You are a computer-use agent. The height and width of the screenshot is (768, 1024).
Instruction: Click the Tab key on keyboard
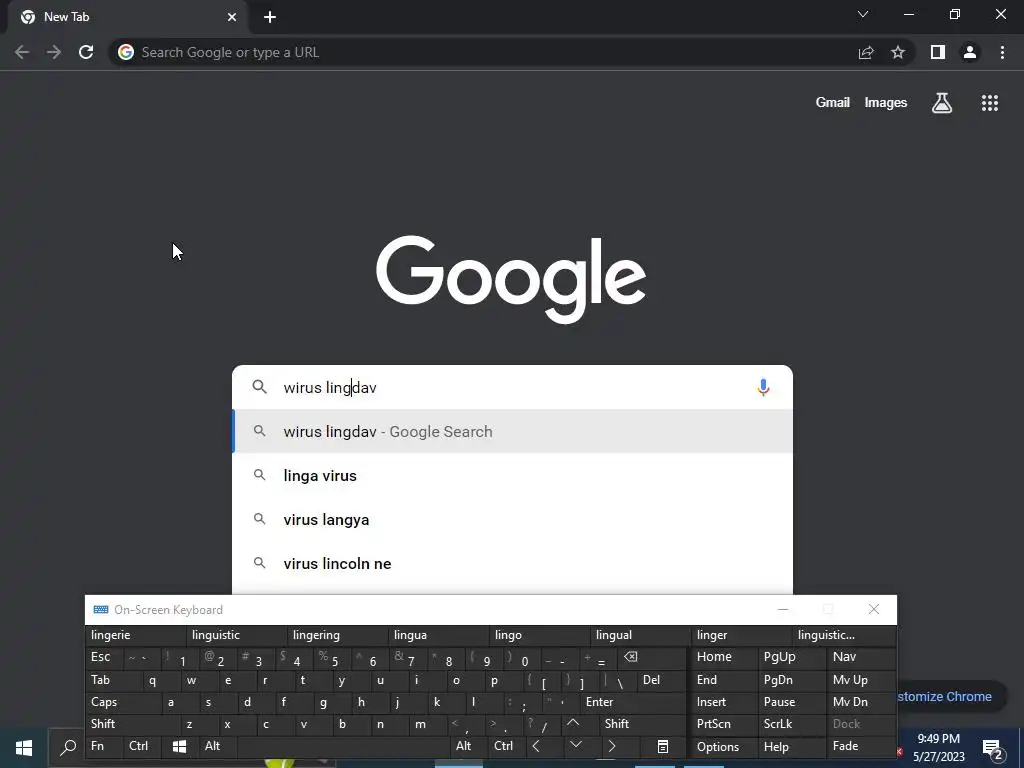(114, 680)
